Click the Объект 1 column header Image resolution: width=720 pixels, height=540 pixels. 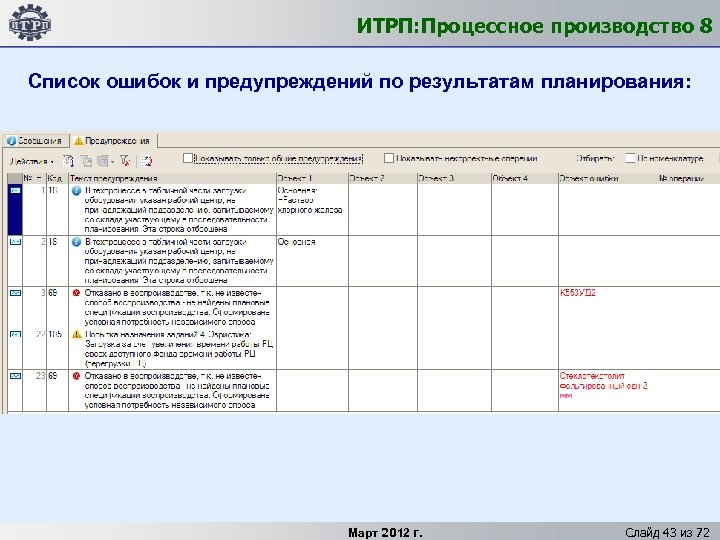(x=312, y=178)
